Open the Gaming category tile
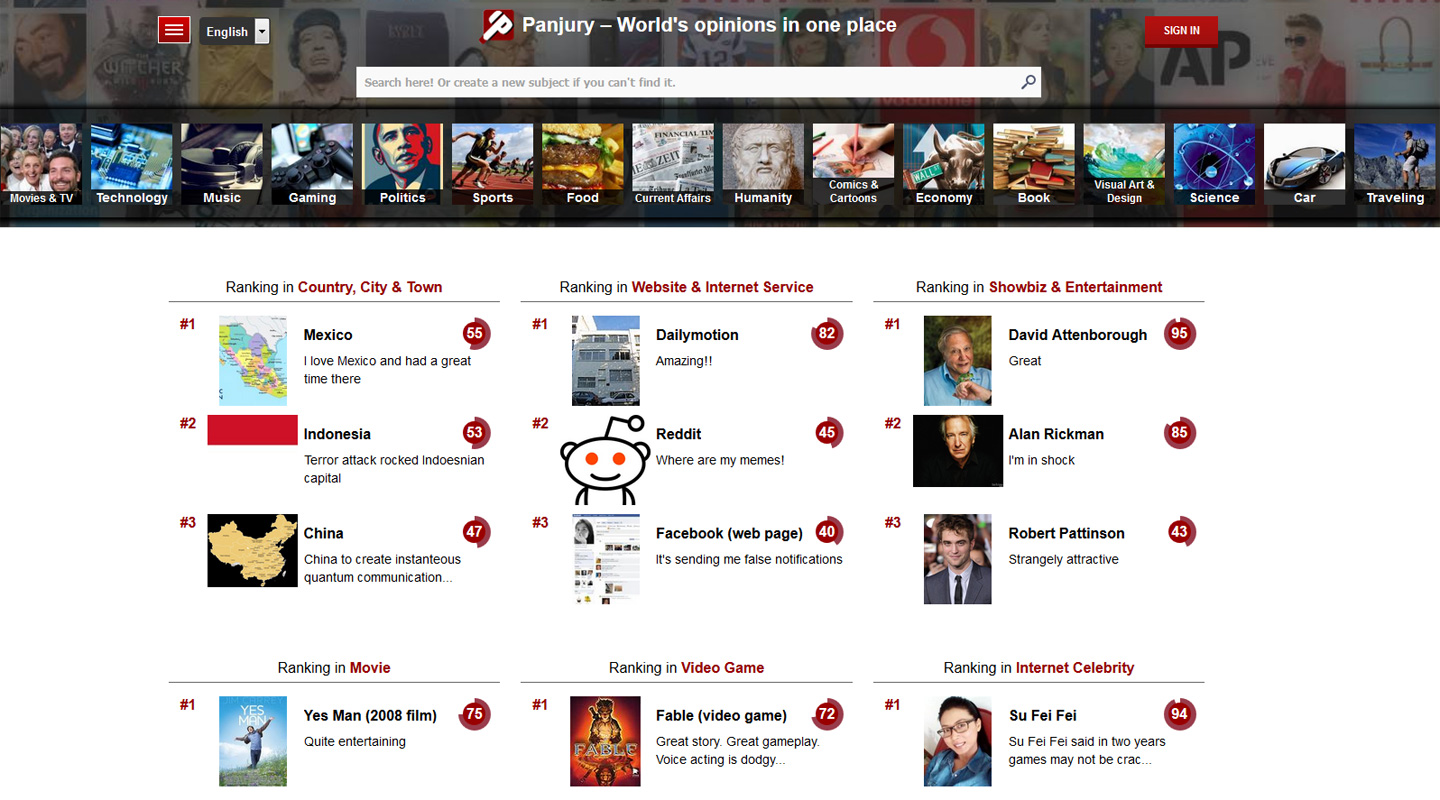Image resolution: width=1440 pixels, height=800 pixels. [x=312, y=164]
